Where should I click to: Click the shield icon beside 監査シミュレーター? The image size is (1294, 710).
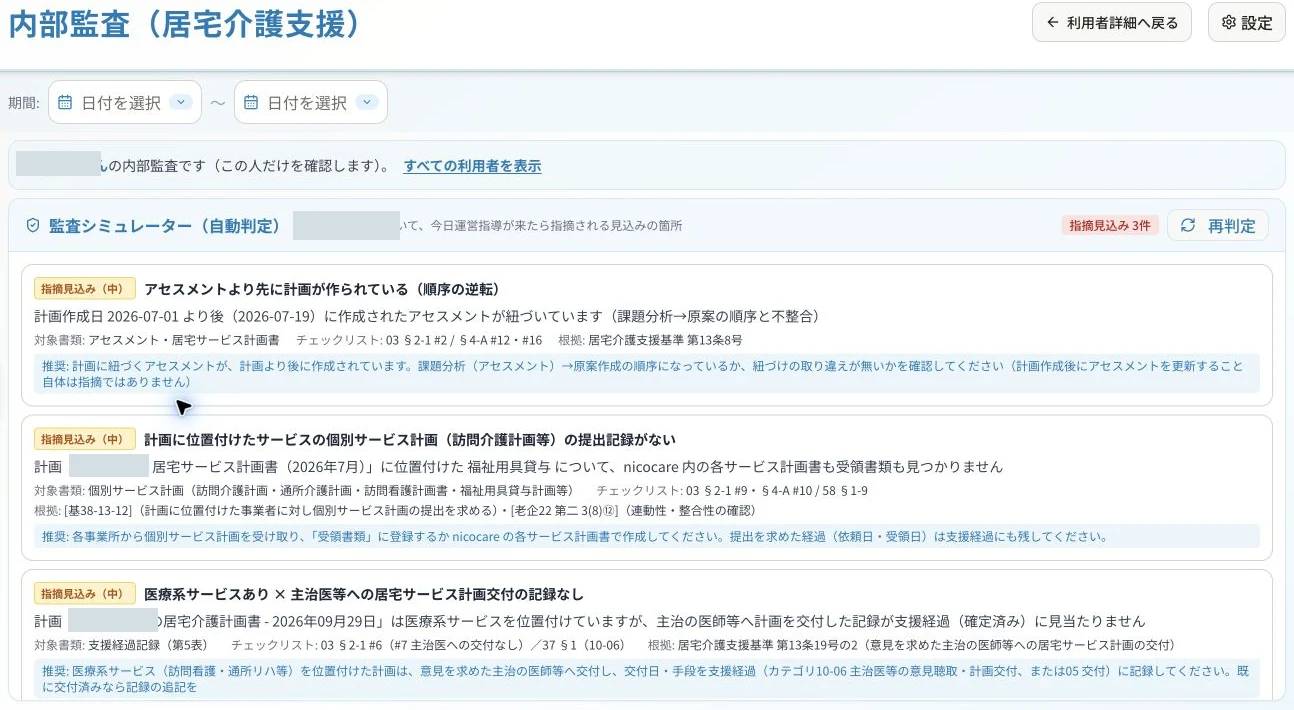coord(32,226)
